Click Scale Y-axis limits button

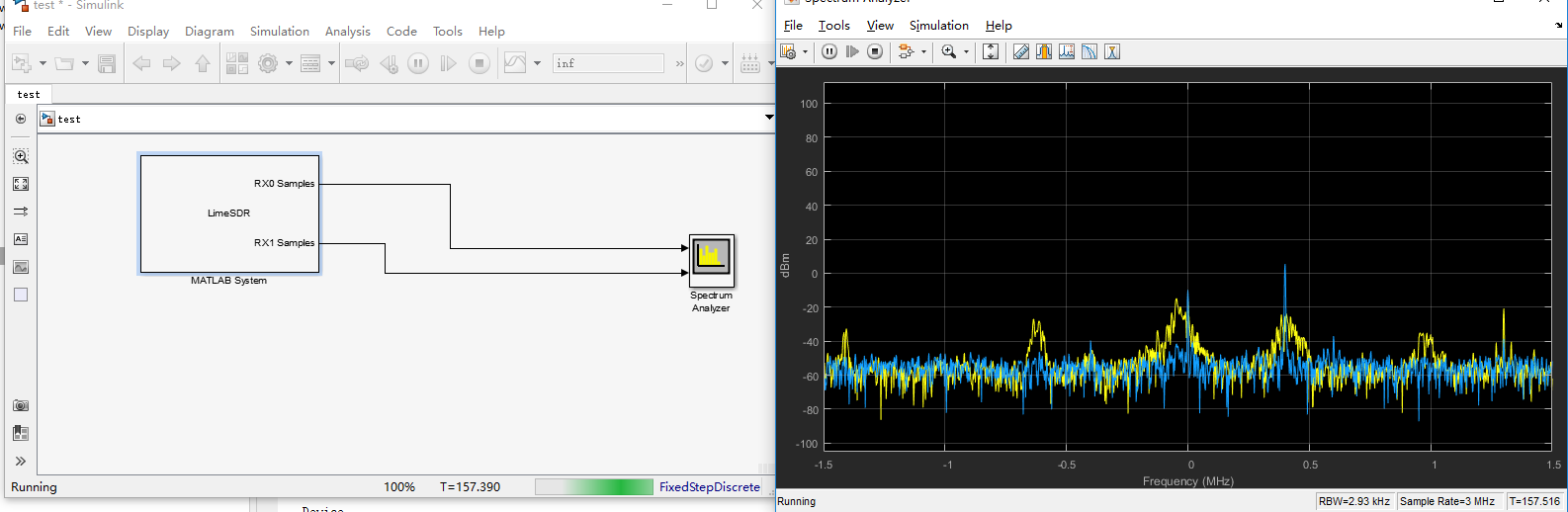991,51
